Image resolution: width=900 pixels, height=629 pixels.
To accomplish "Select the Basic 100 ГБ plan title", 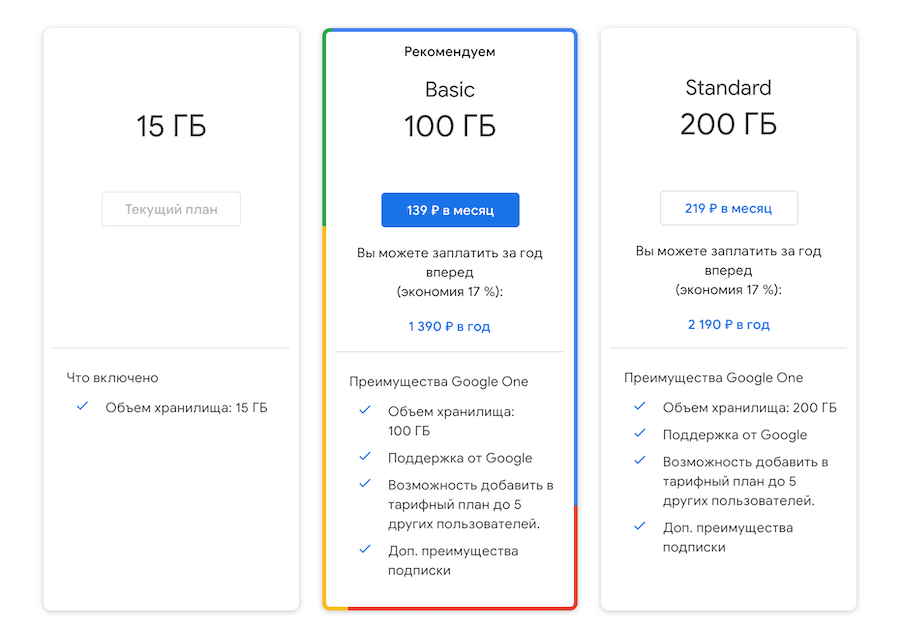I will pyautogui.click(x=449, y=107).
